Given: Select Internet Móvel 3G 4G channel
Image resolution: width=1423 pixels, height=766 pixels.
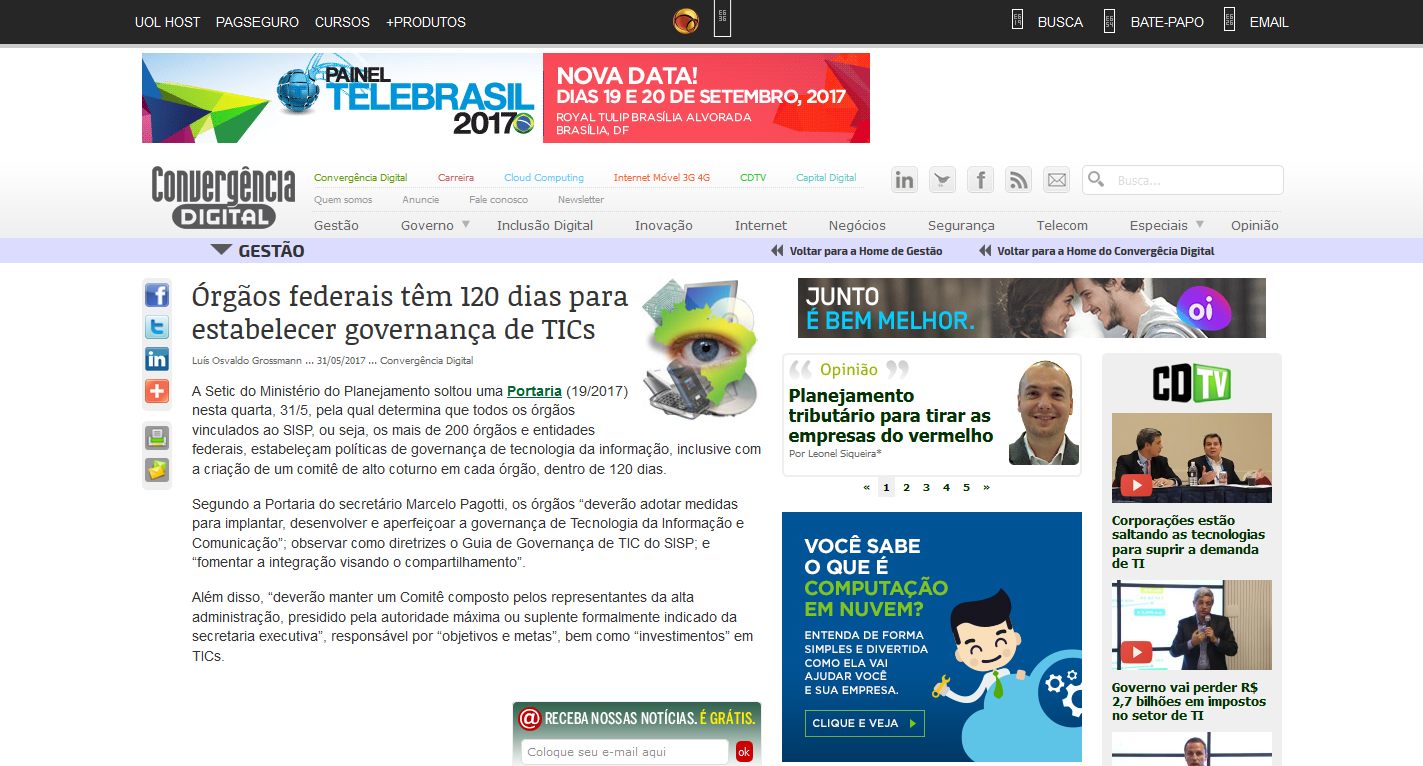Looking at the screenshot, I should point(662,178).
